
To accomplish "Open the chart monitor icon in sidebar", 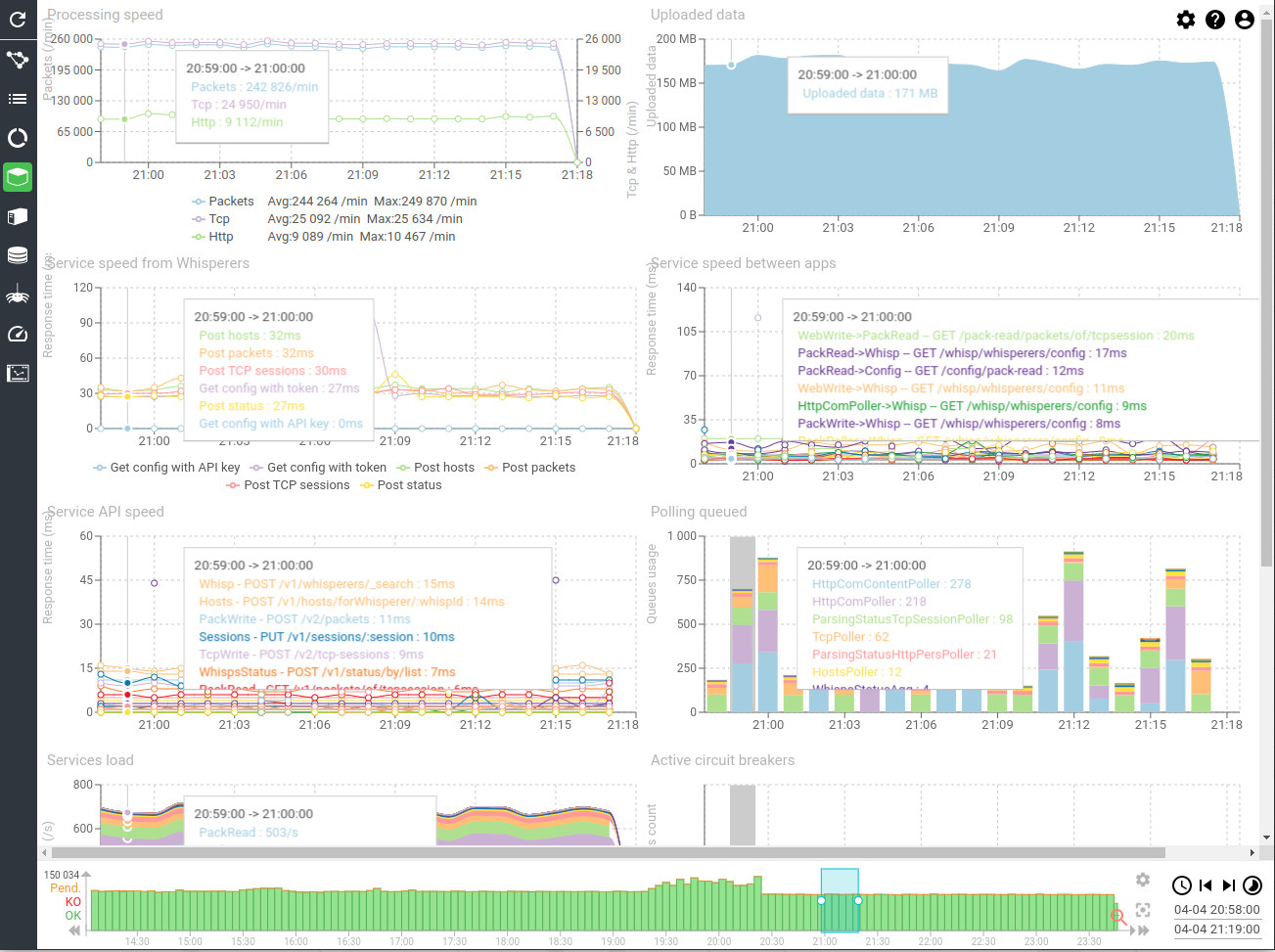I will tap(18, 373).
